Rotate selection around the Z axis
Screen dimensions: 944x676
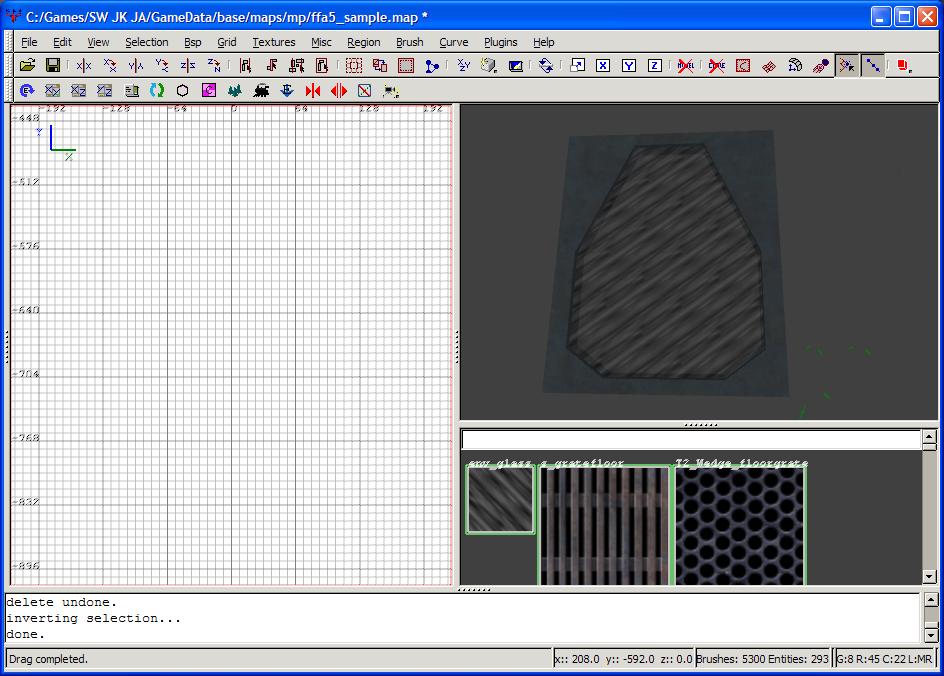pos(213,65)
